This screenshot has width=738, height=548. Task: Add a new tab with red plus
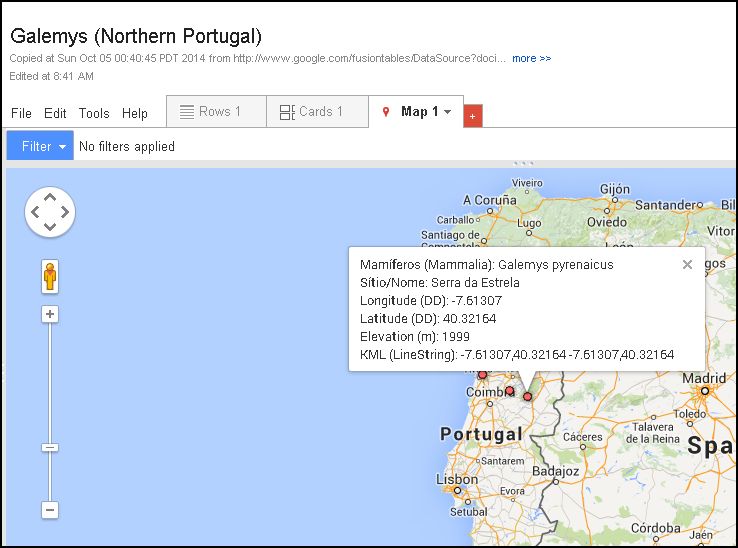tap(473, 116)
